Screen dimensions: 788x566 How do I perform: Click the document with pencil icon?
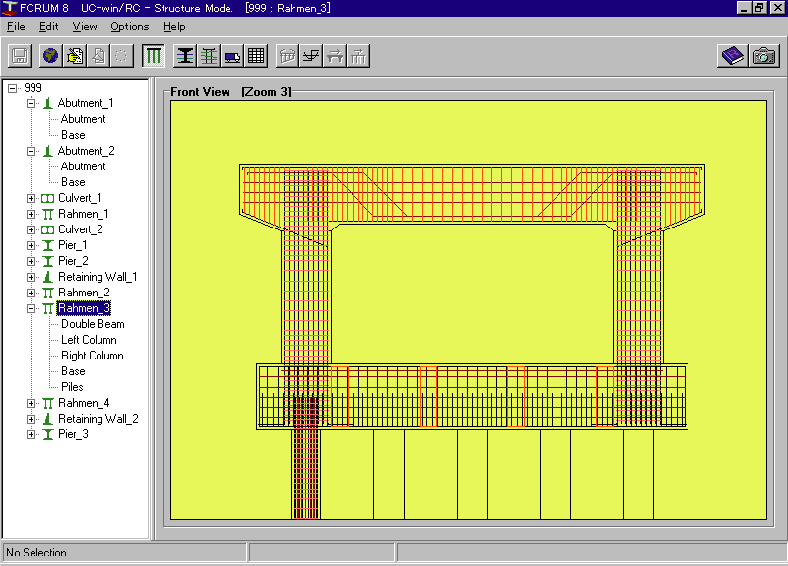[x=74, y=56]
